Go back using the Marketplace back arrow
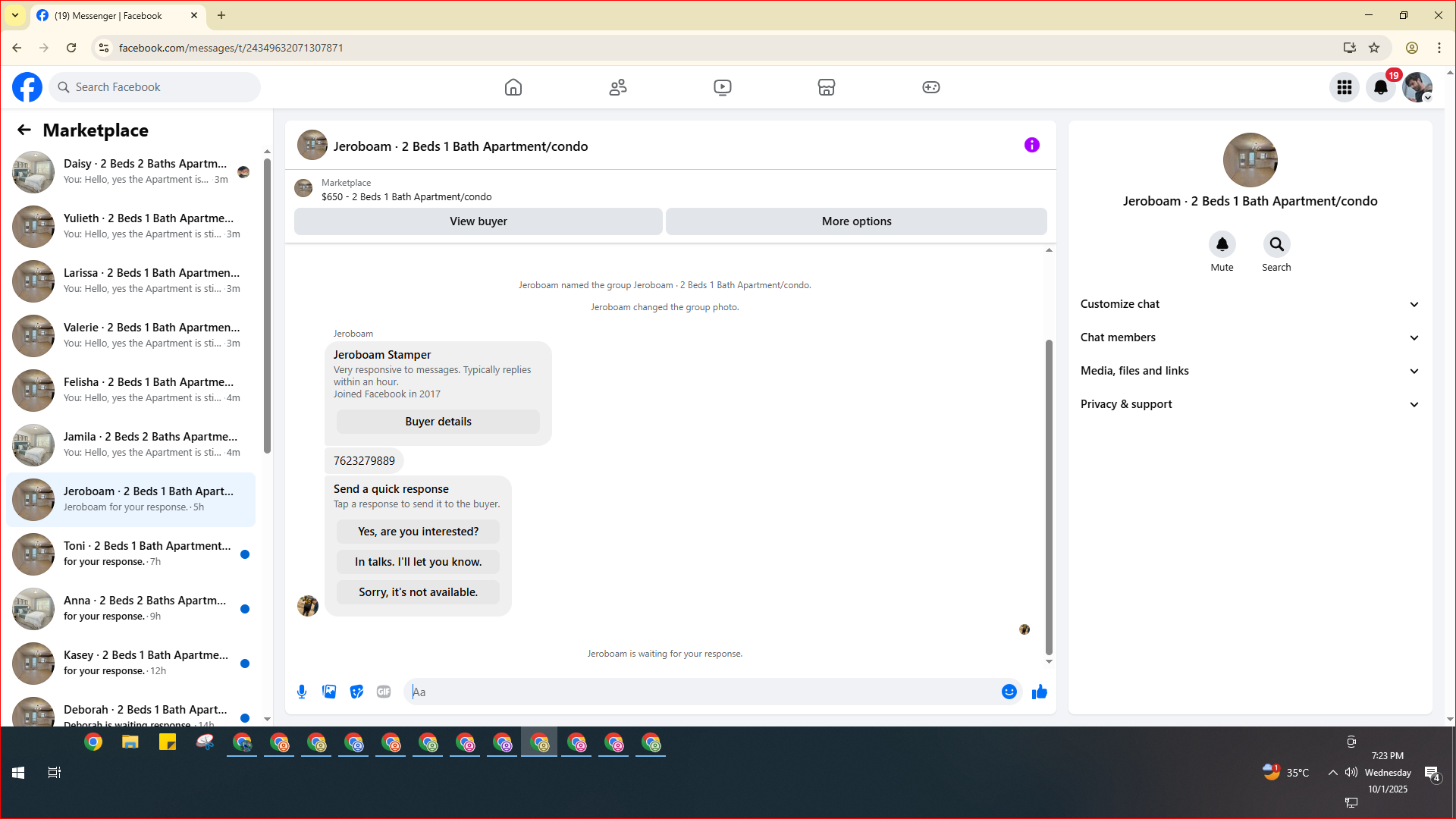This screenshot has width=1456, height=819. click(24, 130)
